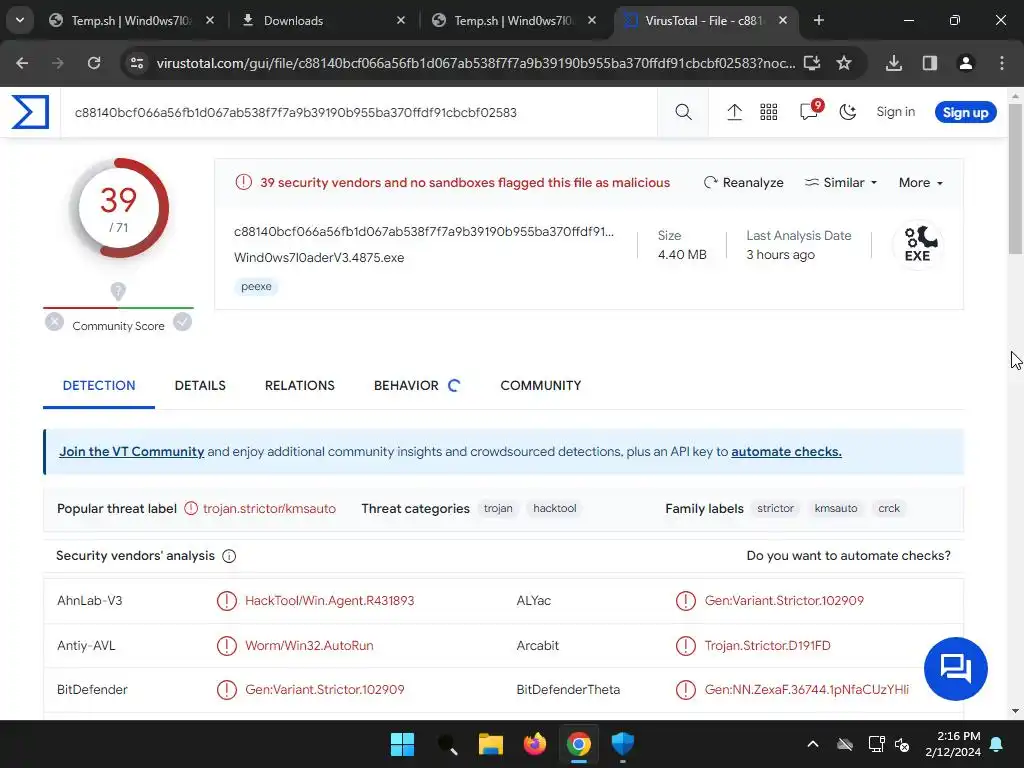This screenshot has height=768, width=1024.
Task: Open Chrome three-dot menu
Action: (x=1002, y=63)
